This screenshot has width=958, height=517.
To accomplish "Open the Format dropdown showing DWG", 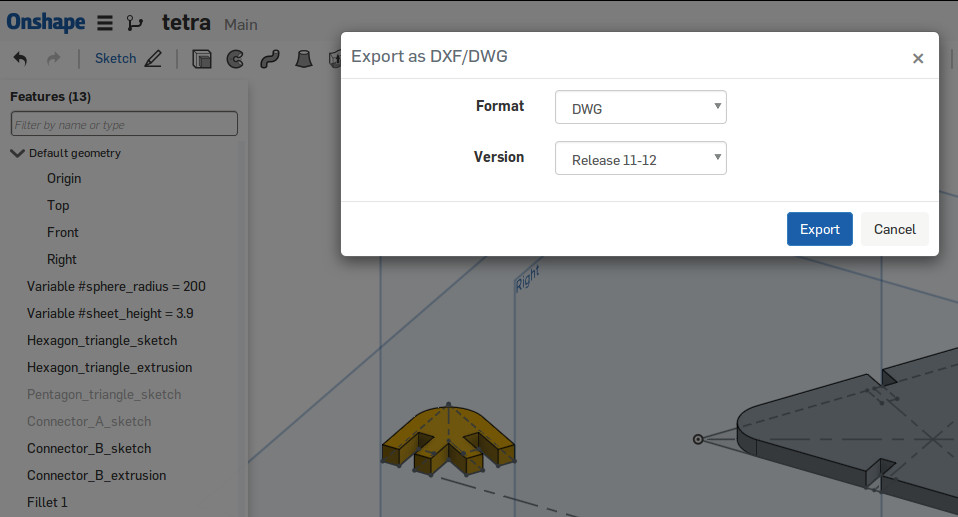I will pyautogui.click(x=640, y=107).
